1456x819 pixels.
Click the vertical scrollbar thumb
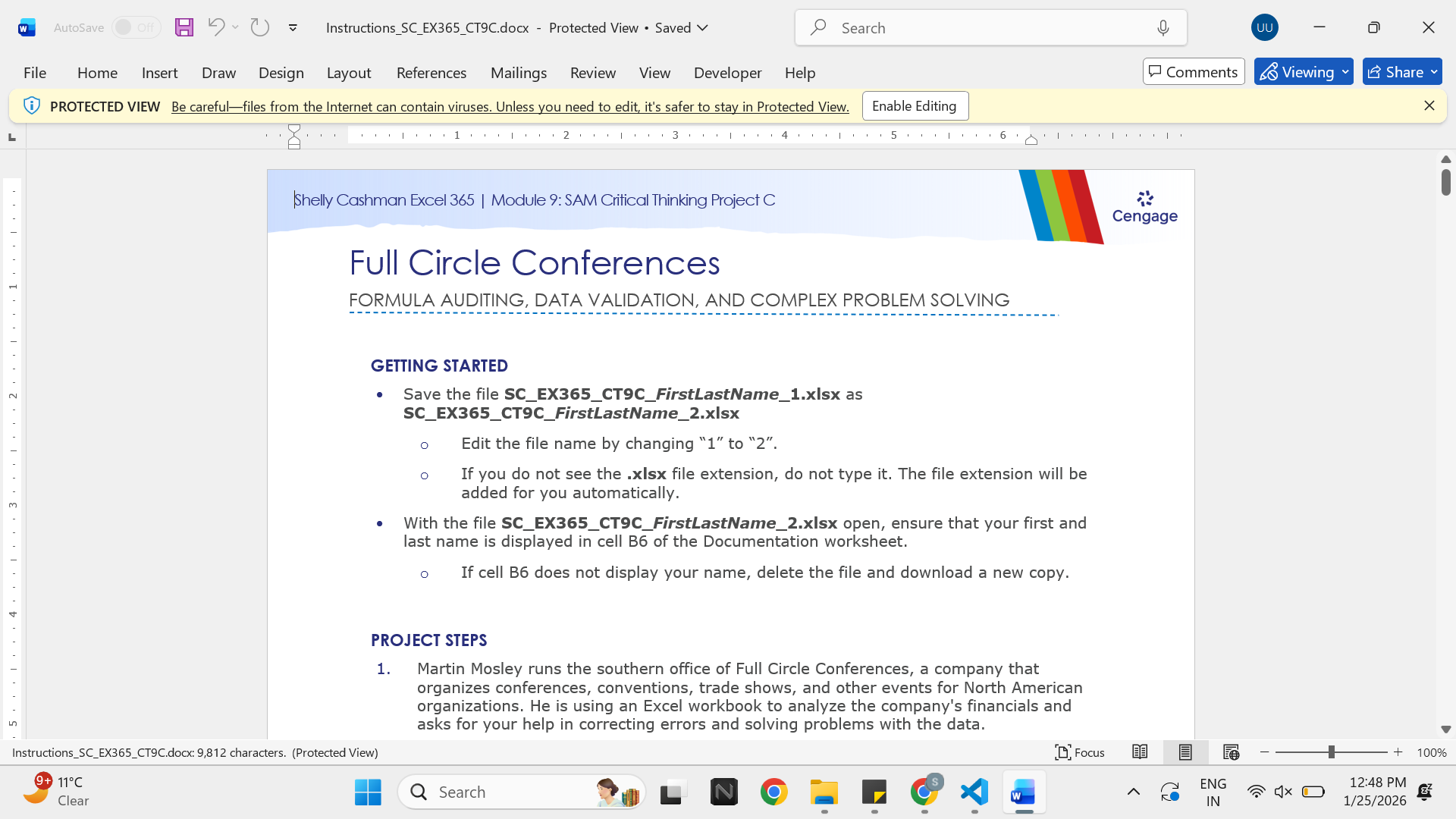pyautogui.click(x=1446, y=182)
